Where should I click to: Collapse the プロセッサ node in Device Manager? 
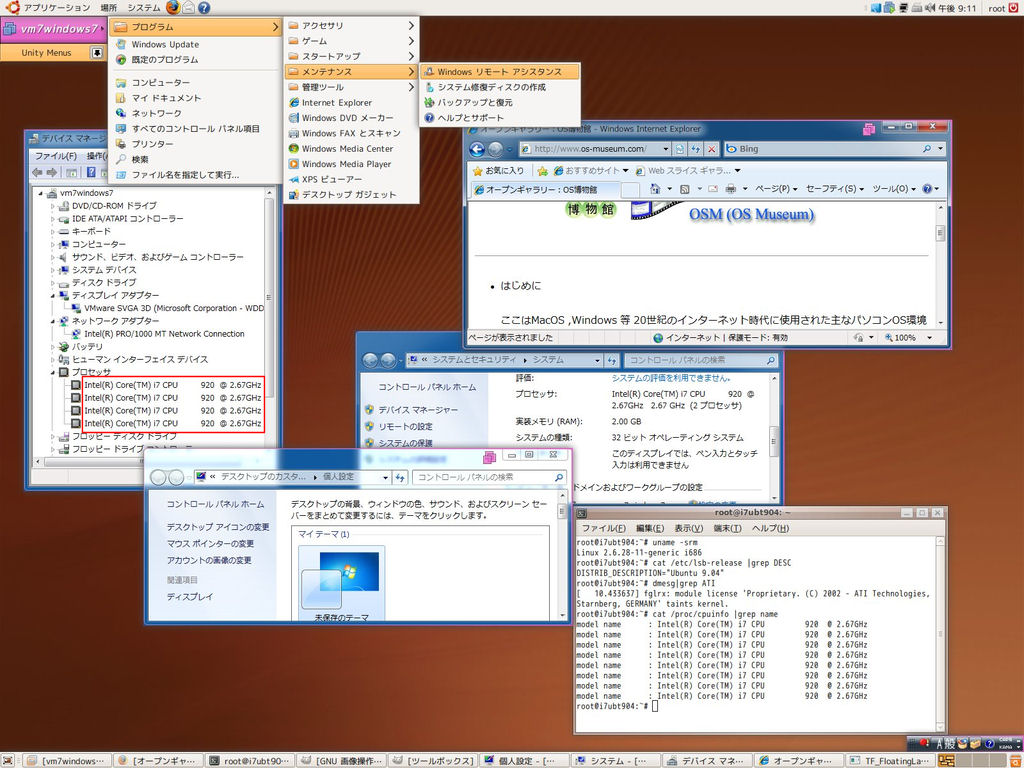pyautogui.click(x=53, y=372)
